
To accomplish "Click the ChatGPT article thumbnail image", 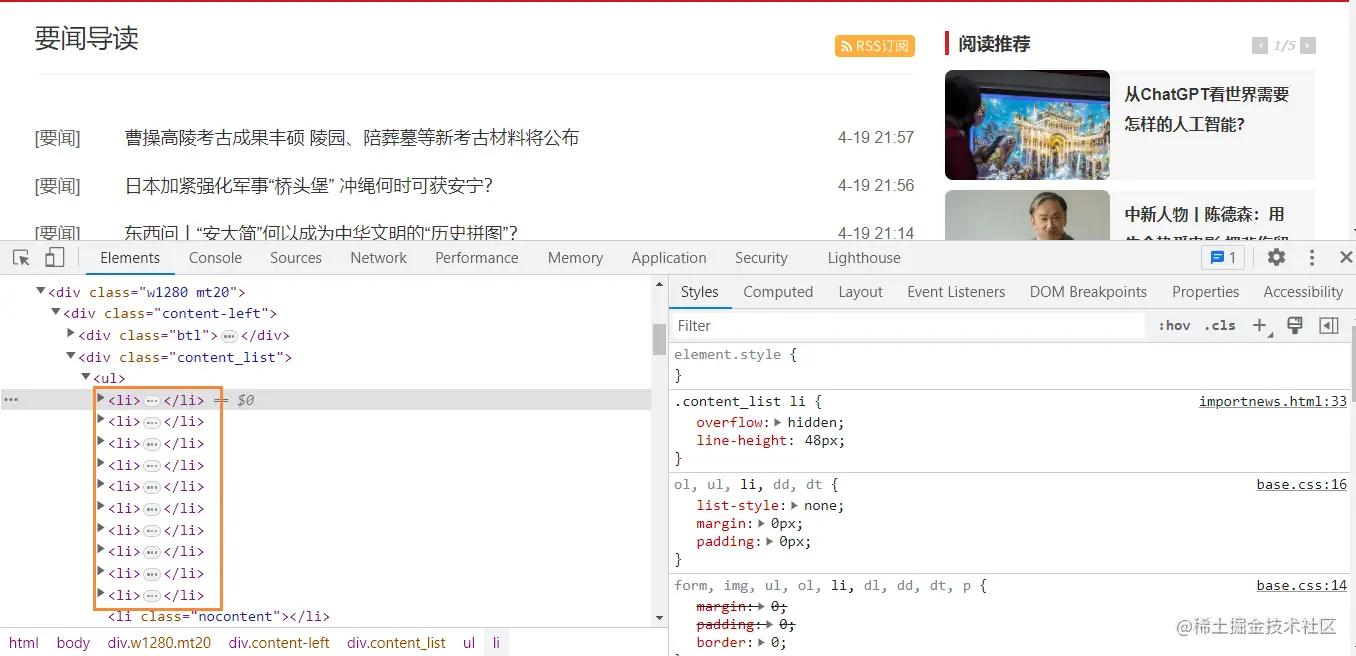I will (1027, 125).
